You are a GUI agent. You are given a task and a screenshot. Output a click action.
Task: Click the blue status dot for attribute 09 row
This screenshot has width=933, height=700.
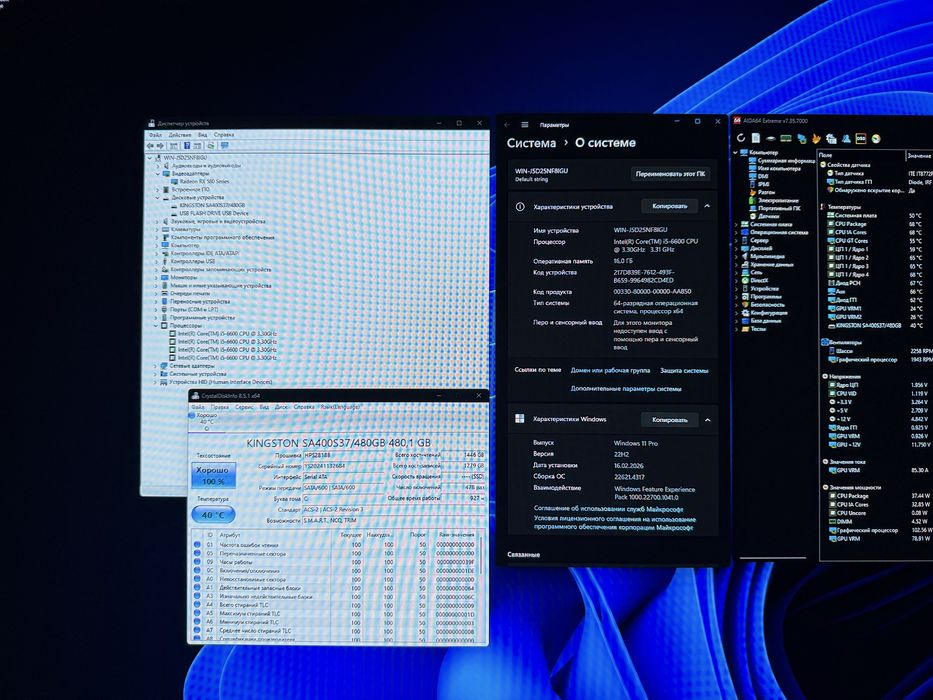coord(197,561)
